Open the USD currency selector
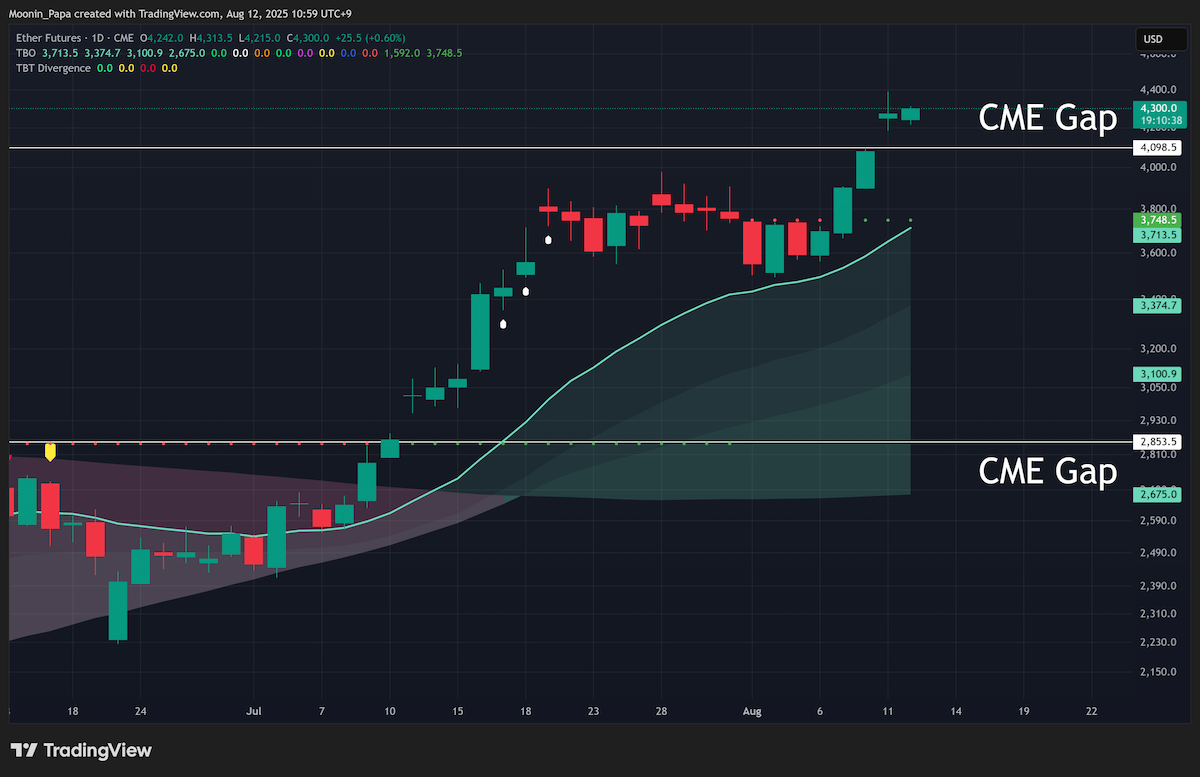1200x777 pixels. (1152, 40)
